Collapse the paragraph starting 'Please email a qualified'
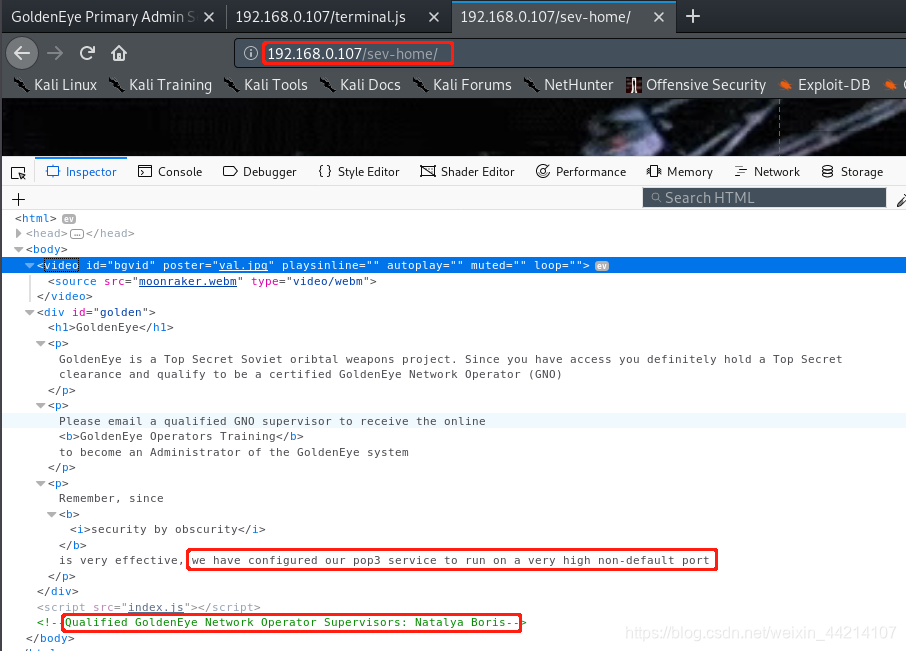This screenshot has width=906, height=651. (40, 406)
